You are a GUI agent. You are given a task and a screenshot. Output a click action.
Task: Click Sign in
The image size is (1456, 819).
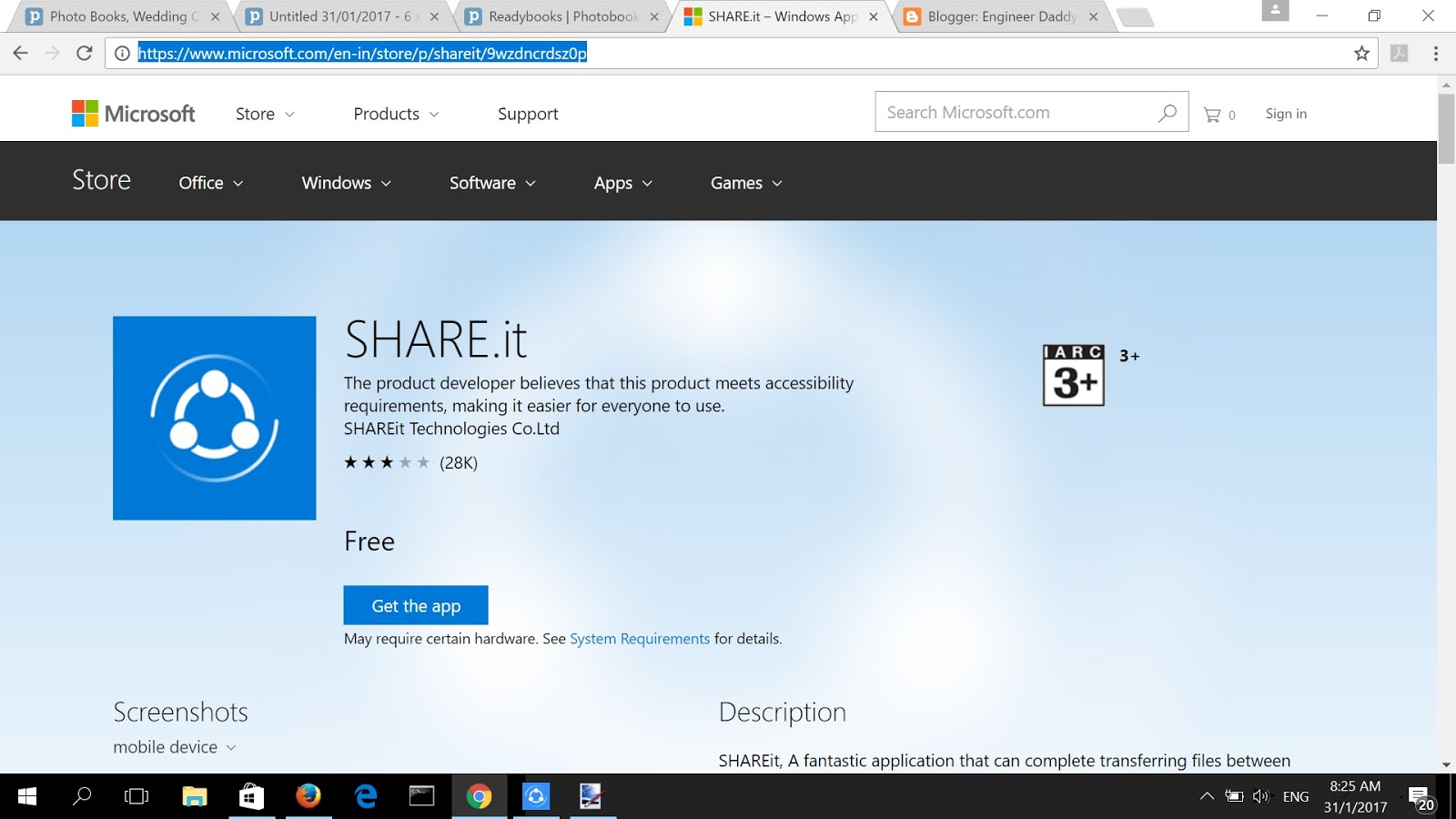tap(1286, 114)
